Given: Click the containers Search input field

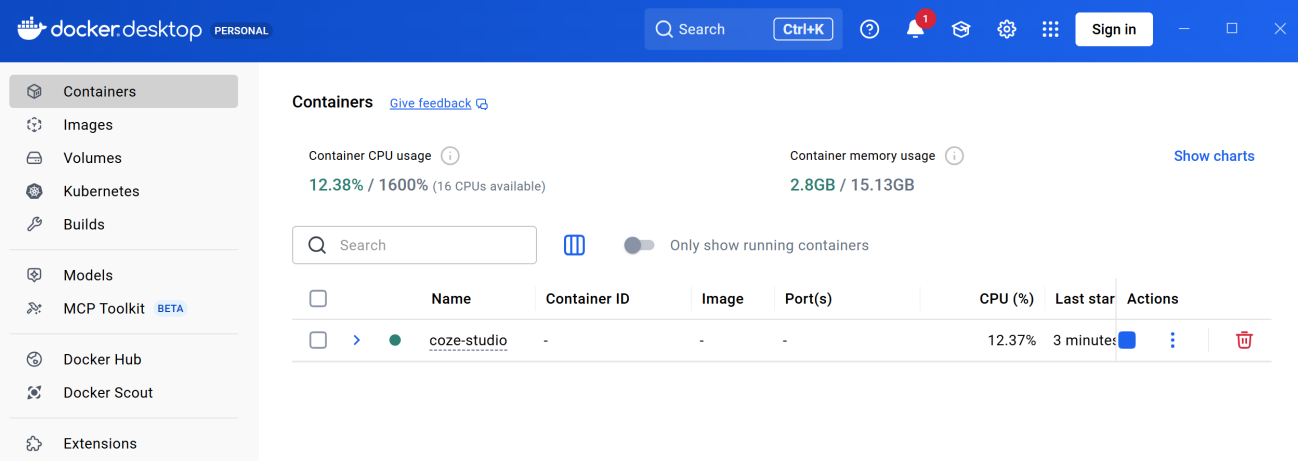Looking at the screenshot, I should (x=414, y=245).
